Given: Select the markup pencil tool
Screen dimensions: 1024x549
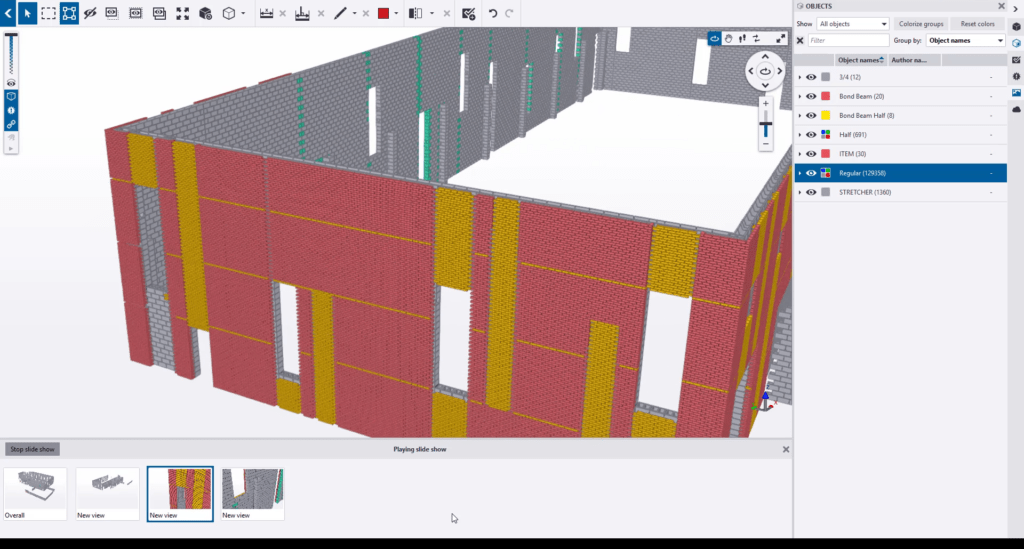Looking at the screenshot, I should (341, 13).
